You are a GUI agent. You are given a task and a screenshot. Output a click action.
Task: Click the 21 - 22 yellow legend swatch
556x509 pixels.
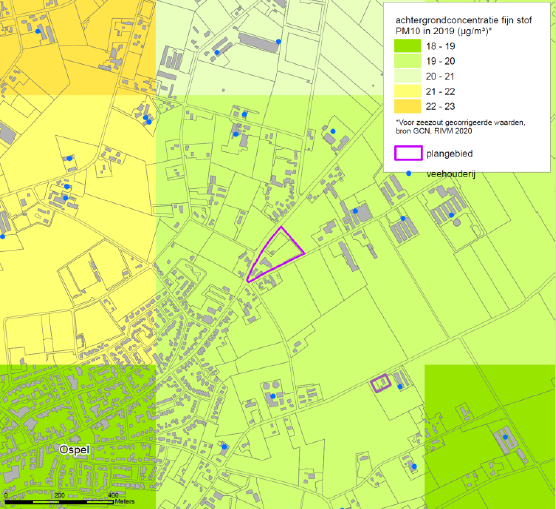tap(407, 91)
